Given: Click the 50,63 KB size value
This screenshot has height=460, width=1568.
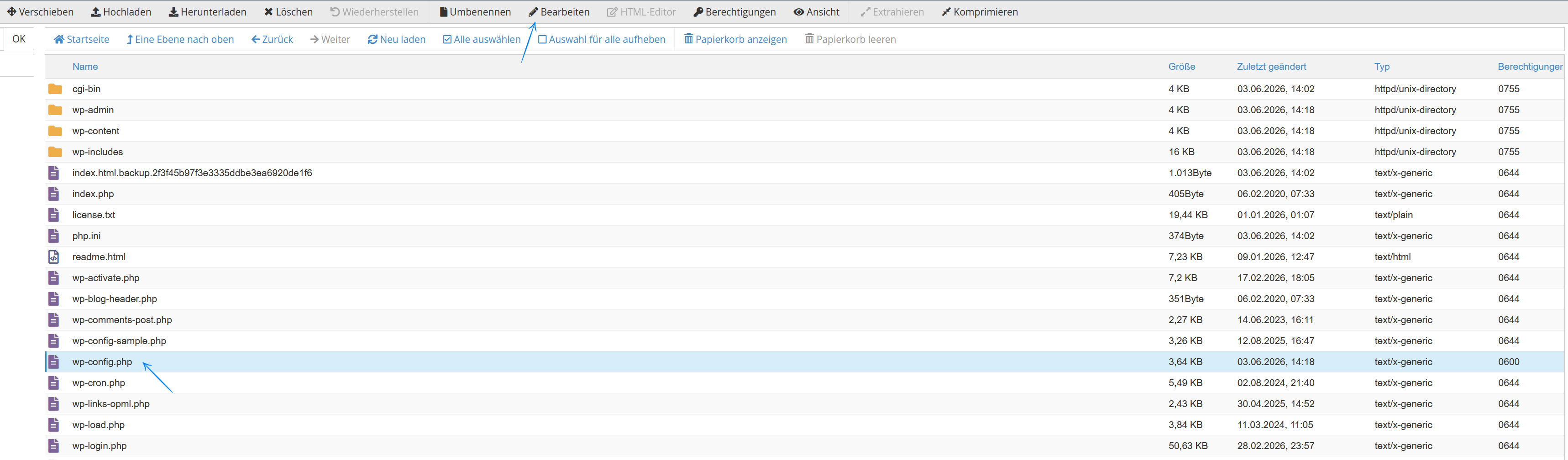Looking at the screenshot, I should tap(1188, 446).
